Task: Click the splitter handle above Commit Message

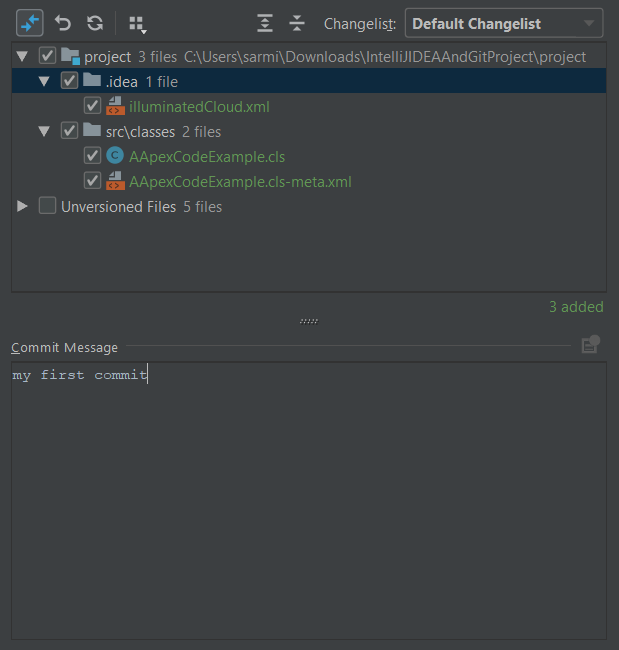Action: 309,321
